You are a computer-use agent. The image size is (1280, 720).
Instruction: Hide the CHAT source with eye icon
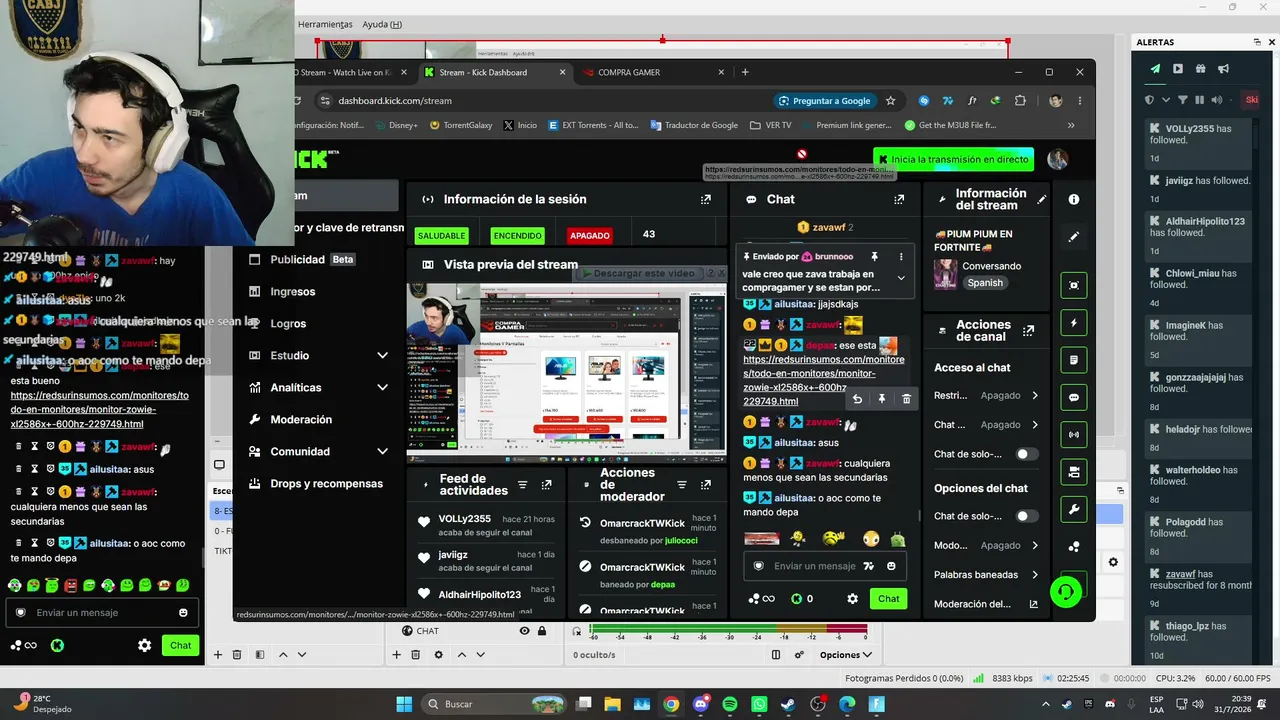click(x=524, y=631)
